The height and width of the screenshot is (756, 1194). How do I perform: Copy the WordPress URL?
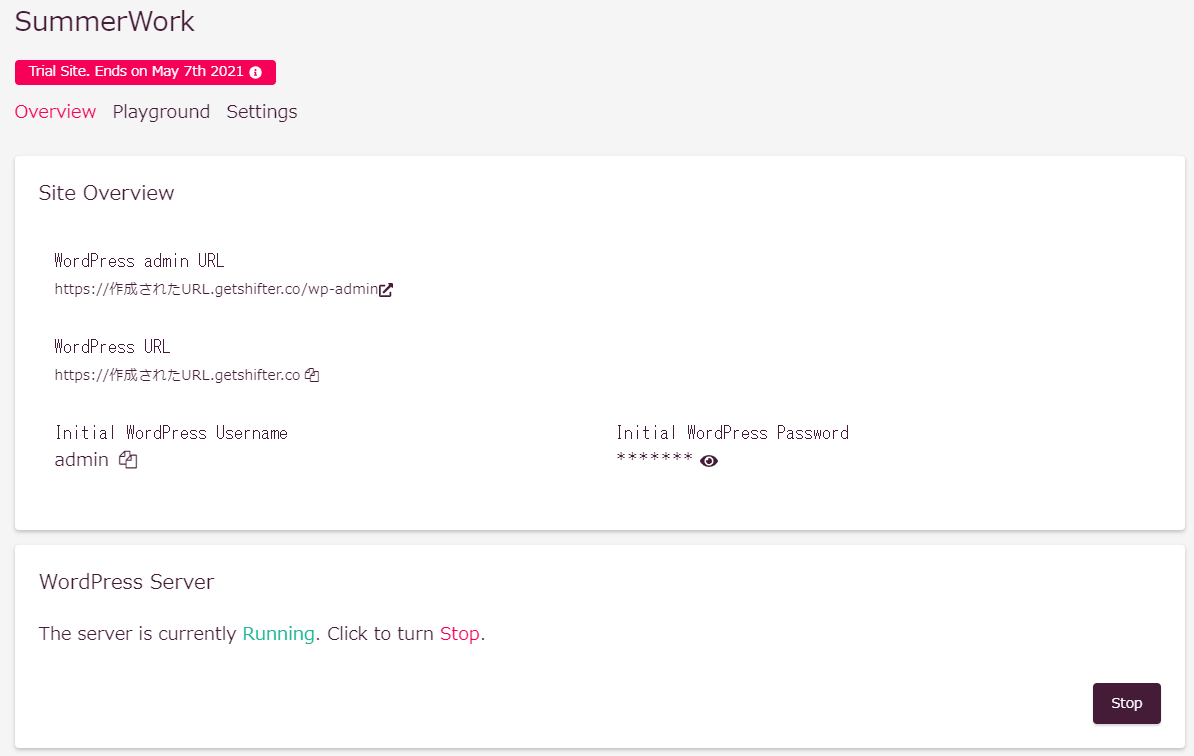[x=312, y=375]
